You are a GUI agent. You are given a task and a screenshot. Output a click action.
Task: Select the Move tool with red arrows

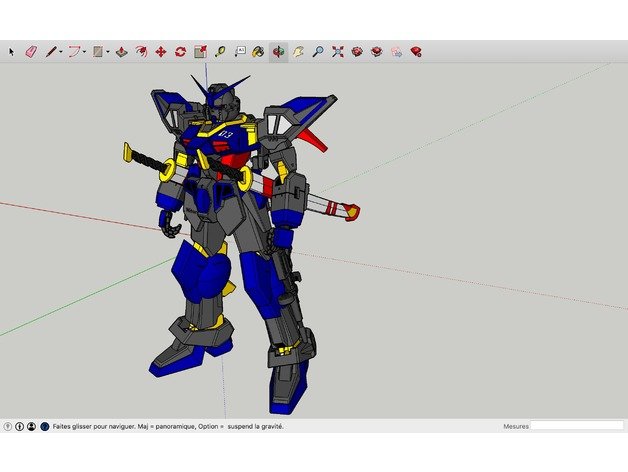click(x=160, y=51)
